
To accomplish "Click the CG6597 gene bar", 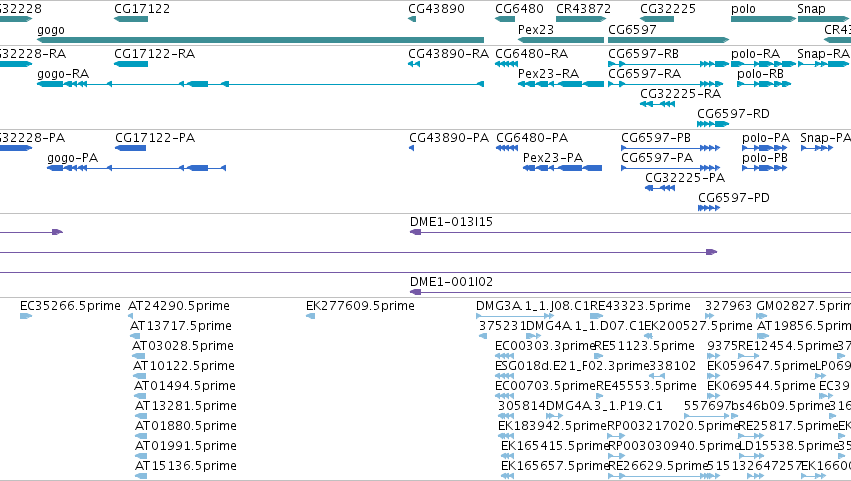I will tap(669, 40).
